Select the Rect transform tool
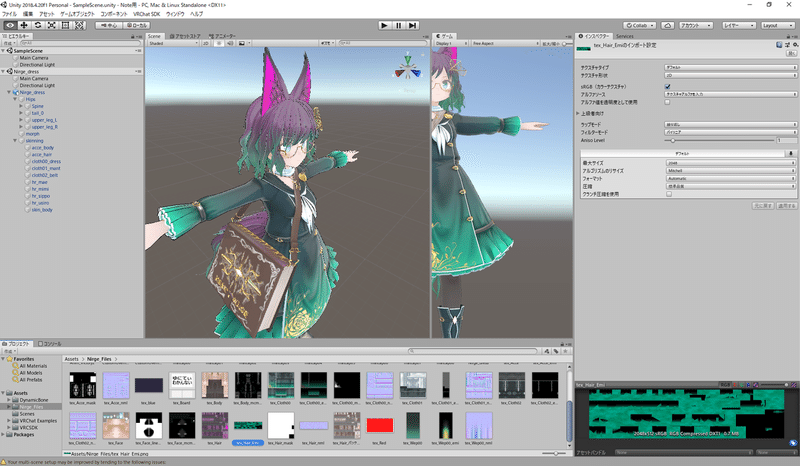 click(x=65, y=25)
